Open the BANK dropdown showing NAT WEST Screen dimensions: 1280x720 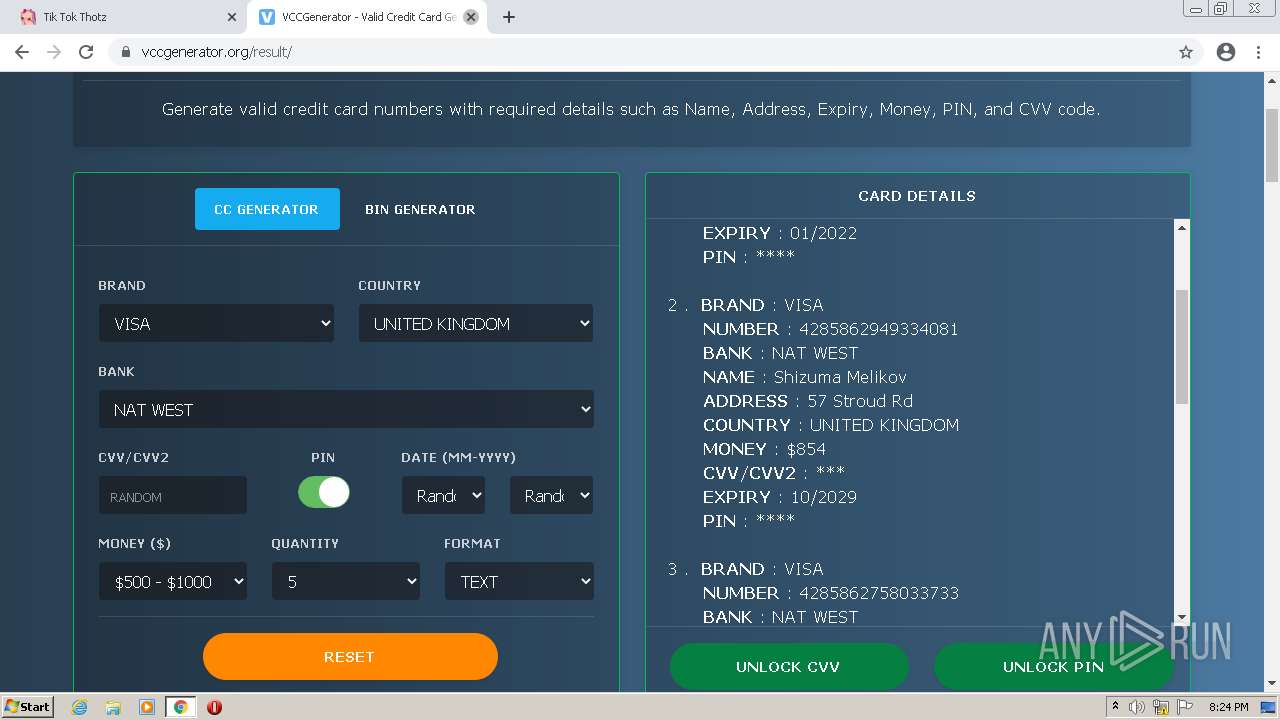click(x=346, y=409)
